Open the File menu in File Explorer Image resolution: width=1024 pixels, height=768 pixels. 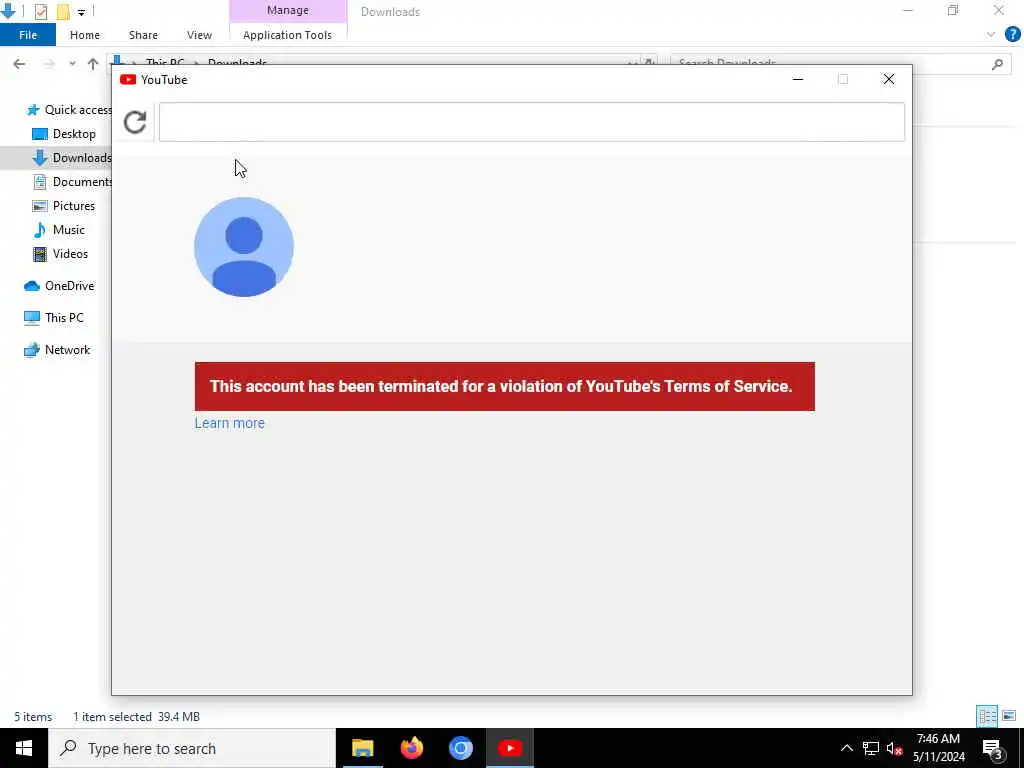(28, 35)
